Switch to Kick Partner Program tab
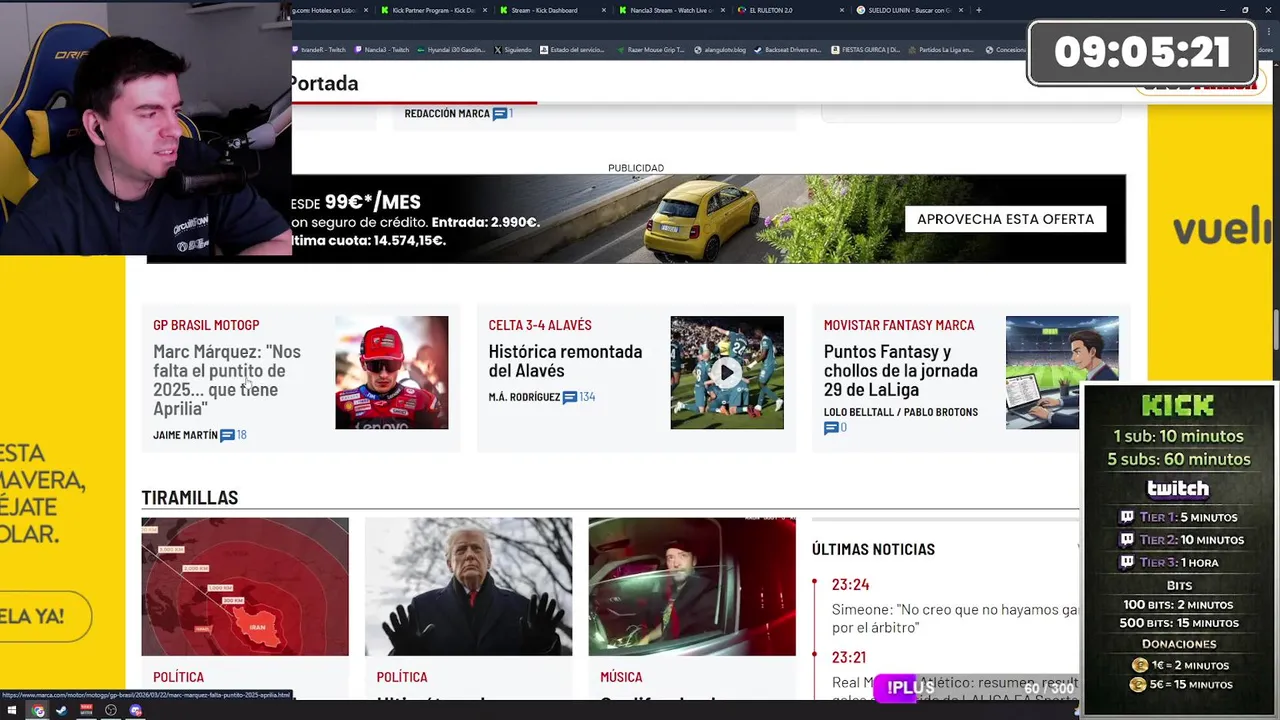This screenshot has height=720, width=1280. pyautogui.click(x=433, y=10)
